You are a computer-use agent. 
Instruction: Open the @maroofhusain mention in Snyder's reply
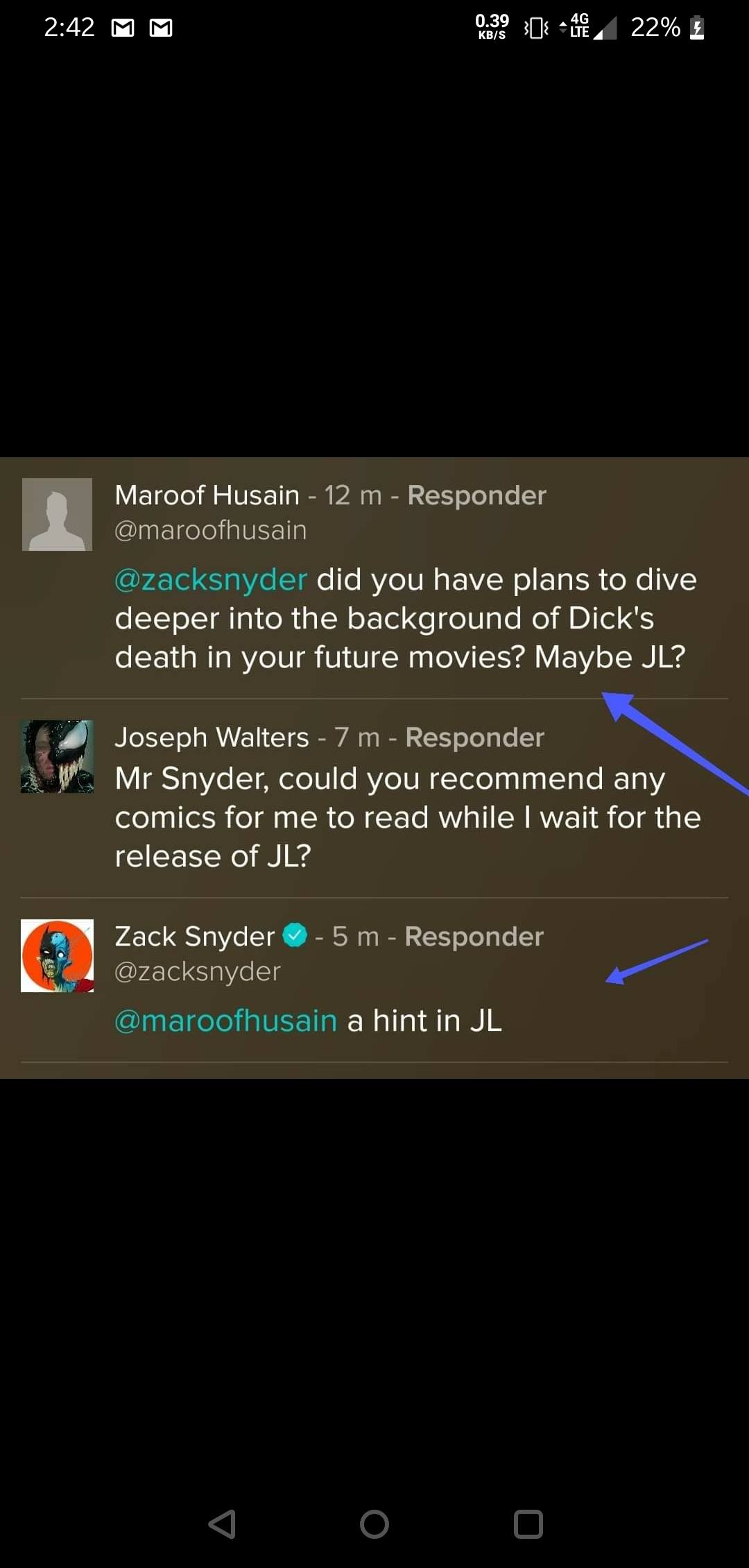226,1021
